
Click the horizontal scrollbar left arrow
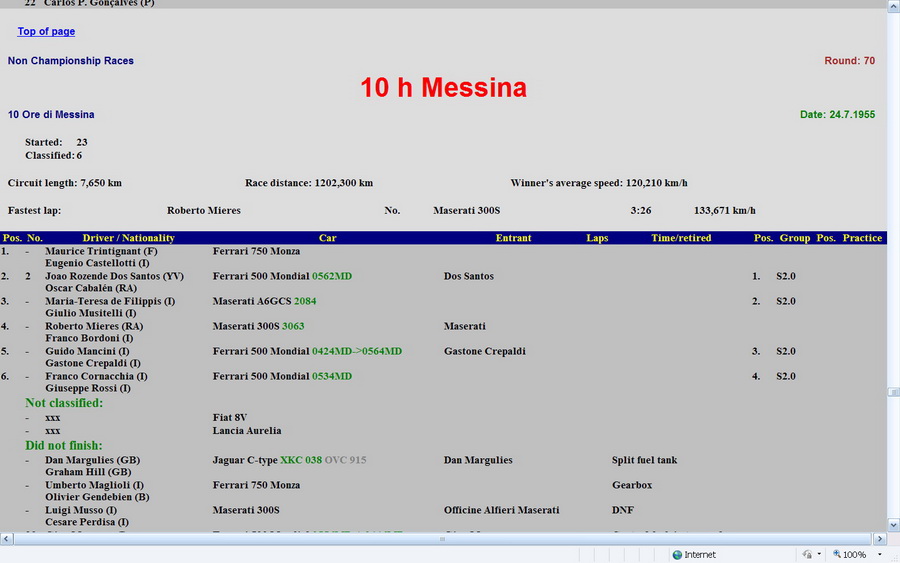pos(6,539)
